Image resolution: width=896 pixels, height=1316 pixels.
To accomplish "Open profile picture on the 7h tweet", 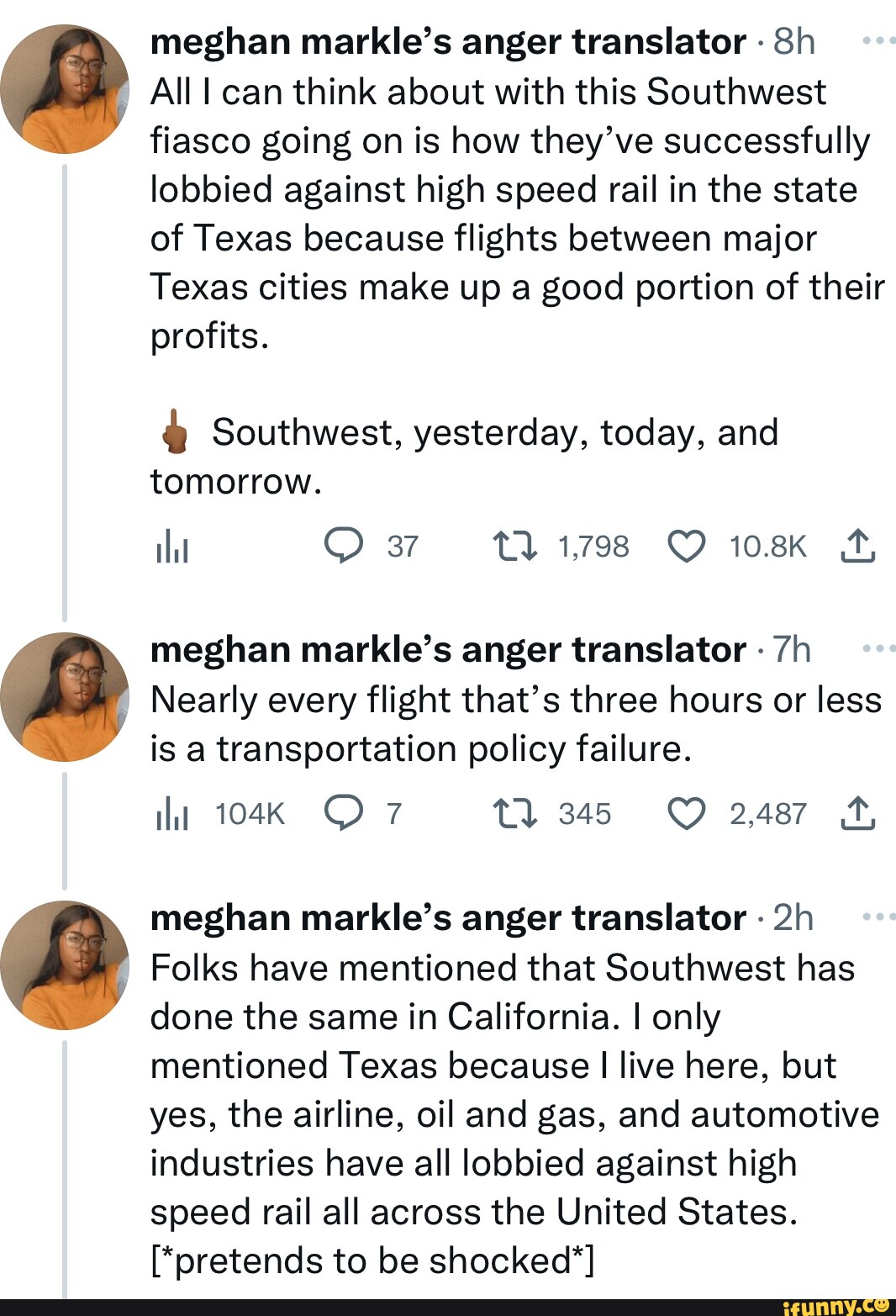I will coord(65,697).
